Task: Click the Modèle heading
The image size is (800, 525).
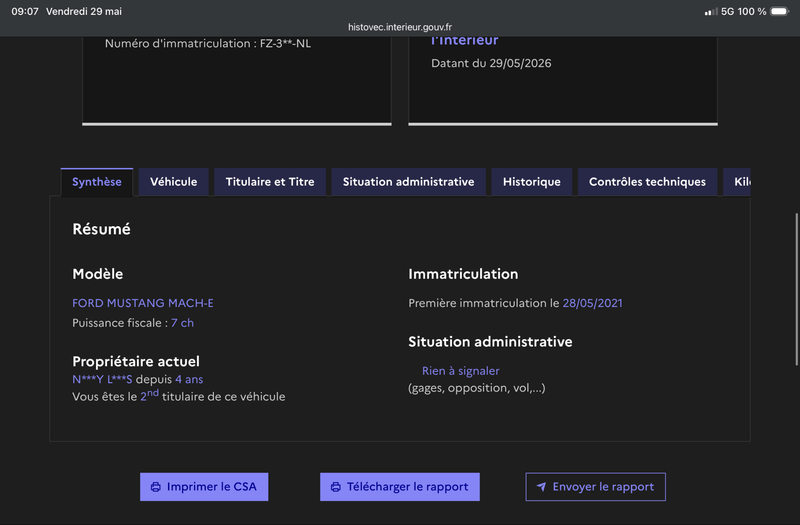Action: pos(97,274)
